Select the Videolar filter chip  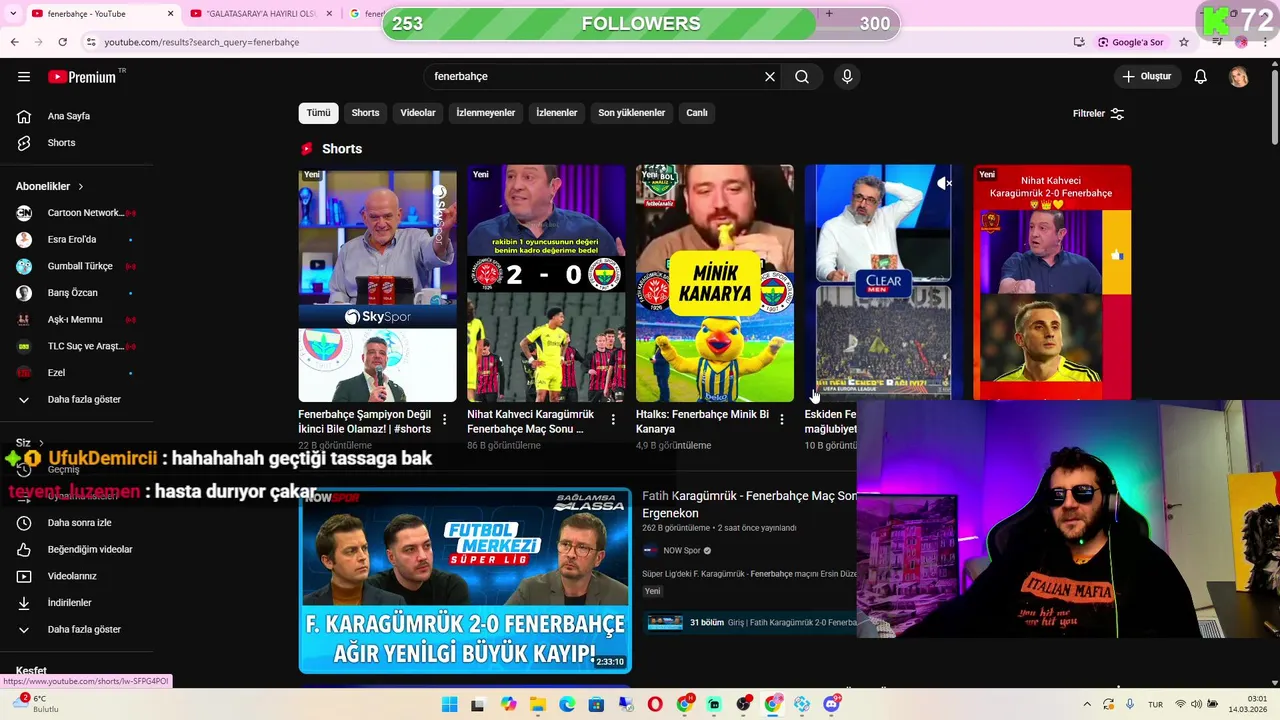(x=418, y=113)
